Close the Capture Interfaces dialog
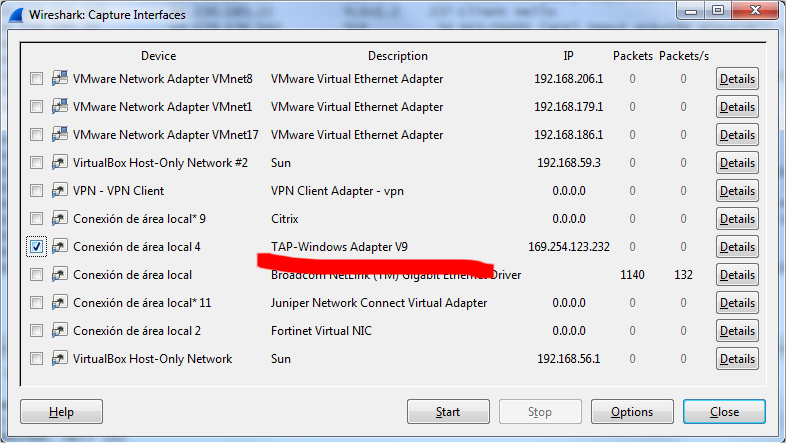Image resolution: width=786 pixels, height=443 pixels. pos(724,411)
